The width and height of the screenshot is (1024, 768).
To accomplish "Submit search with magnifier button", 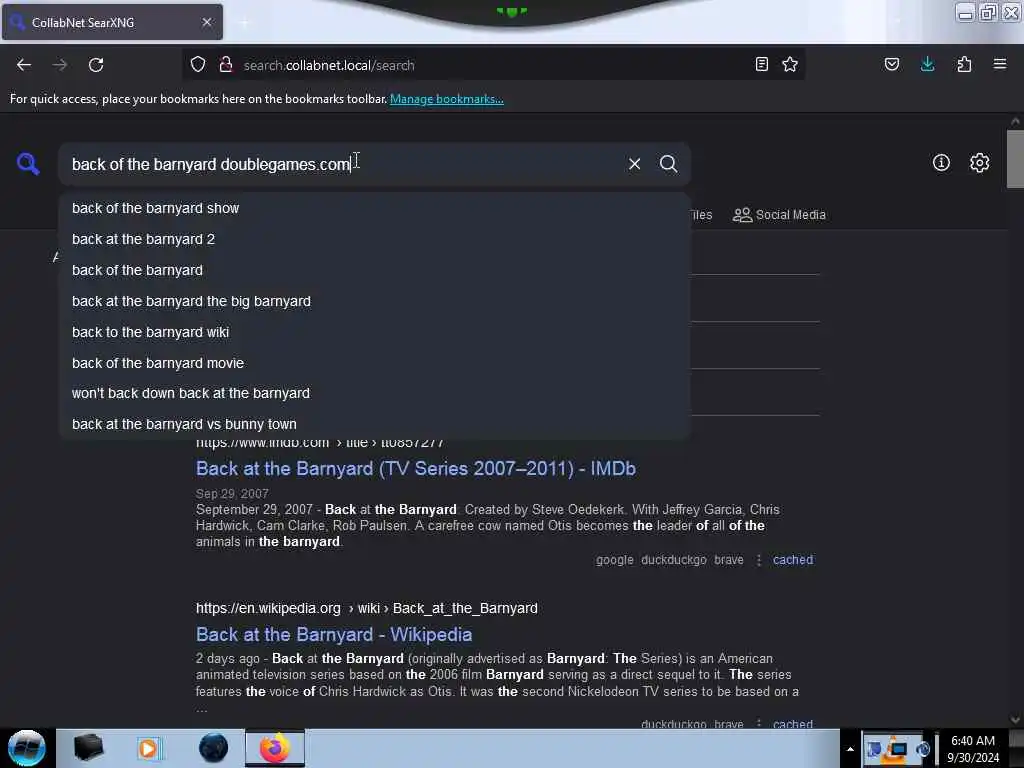I will point(668,164).
